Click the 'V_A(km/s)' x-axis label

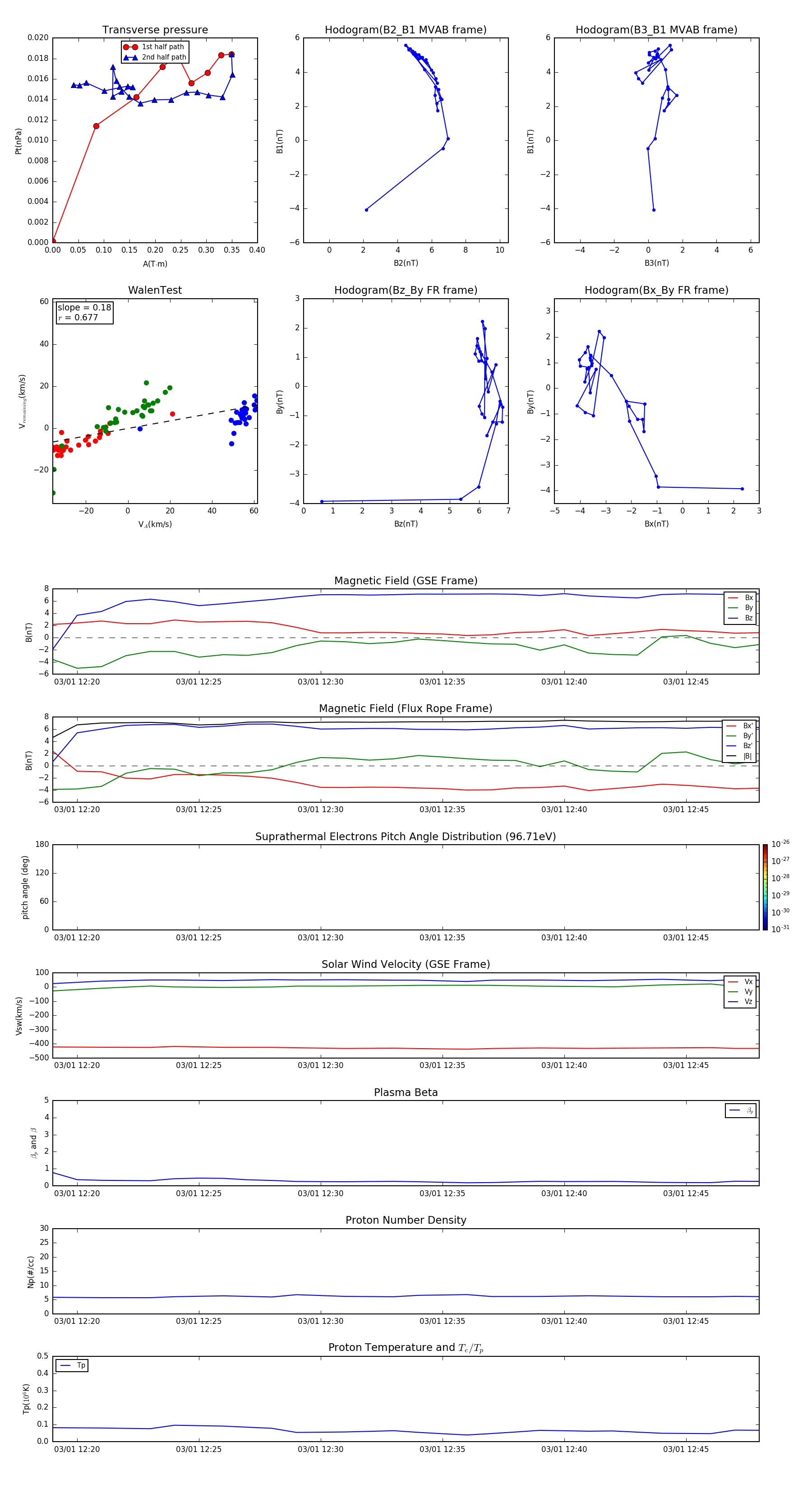click(x=155, y=524)
